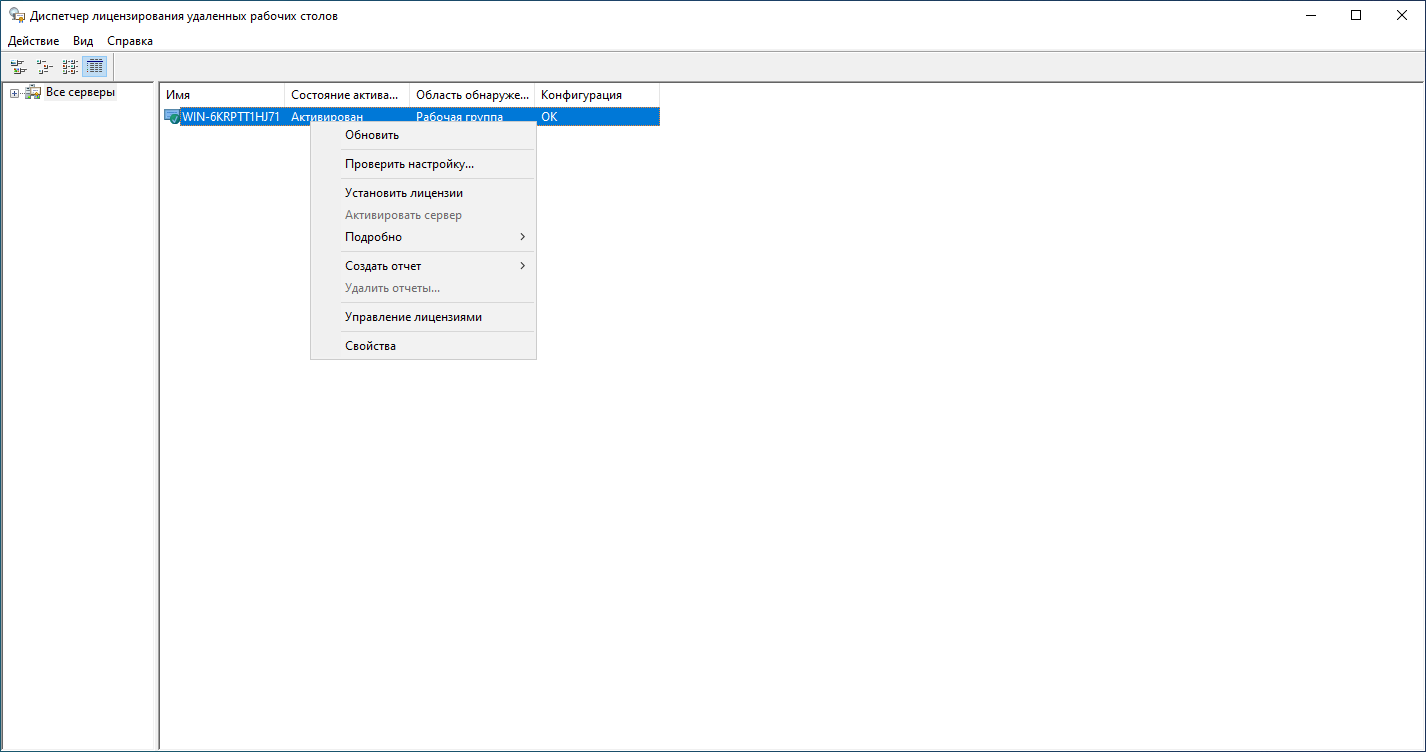Image resolution: width=1426 pixels, height=752 pixels.
Task: Click the activated server icon beside WIN-6KRPTT1HJ71
Action: tap(172, 117)
